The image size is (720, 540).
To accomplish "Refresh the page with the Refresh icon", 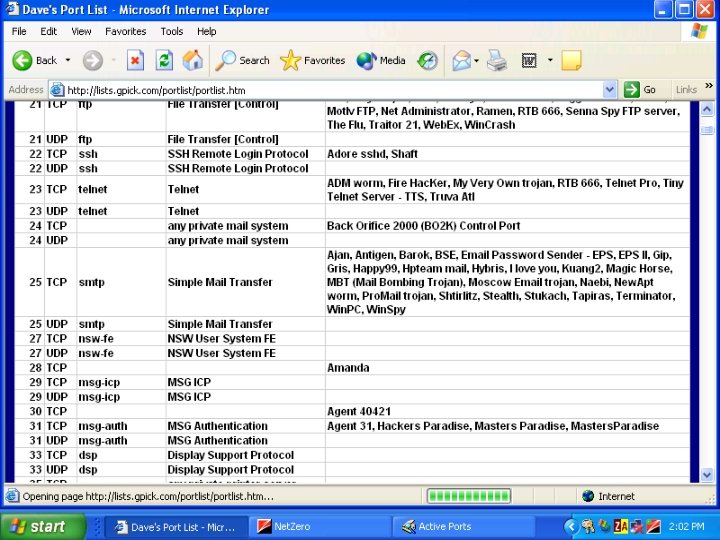I will (164, 61).
